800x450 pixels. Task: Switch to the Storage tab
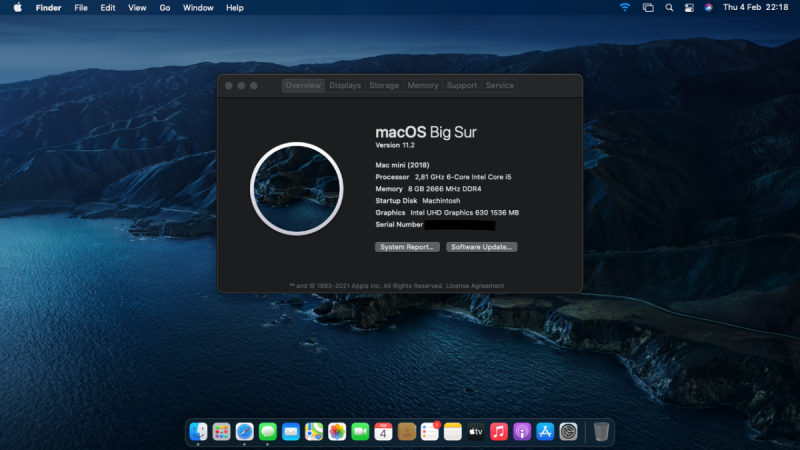(x=384, y=86)
